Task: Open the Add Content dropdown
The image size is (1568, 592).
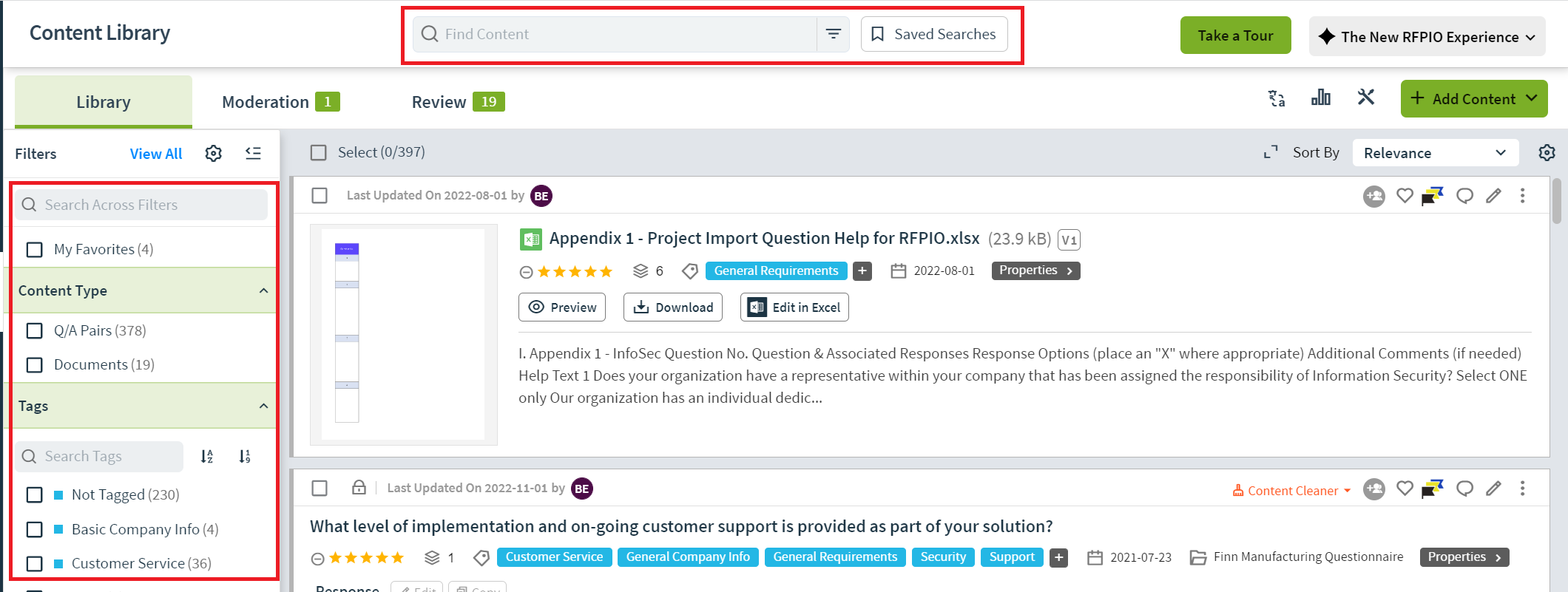Action: tap(1474, 98)
